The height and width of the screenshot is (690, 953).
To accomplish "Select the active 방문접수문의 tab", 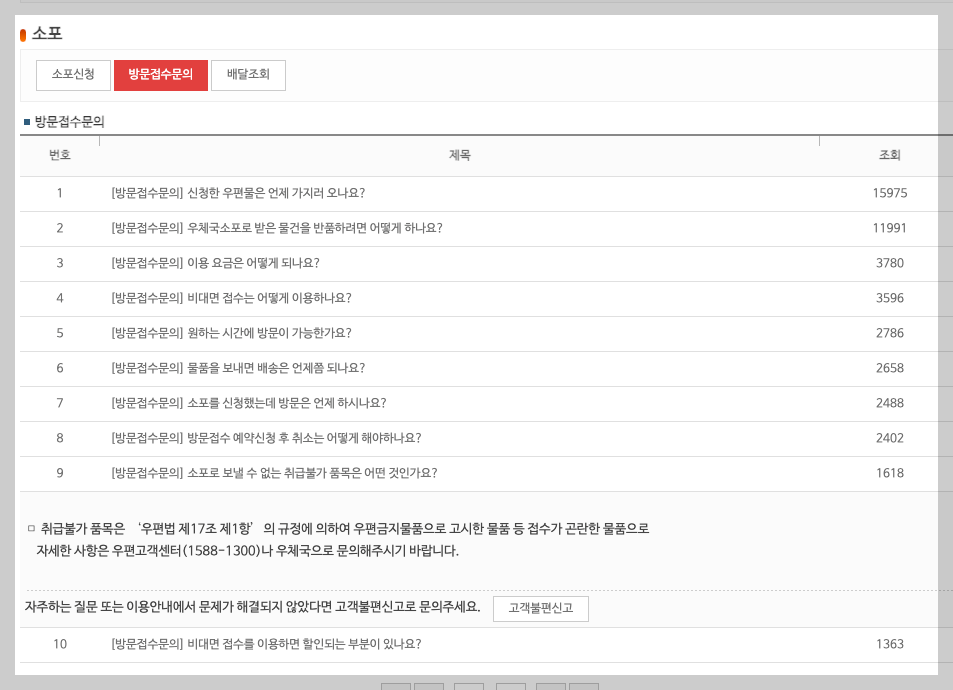I will (161, 75).
